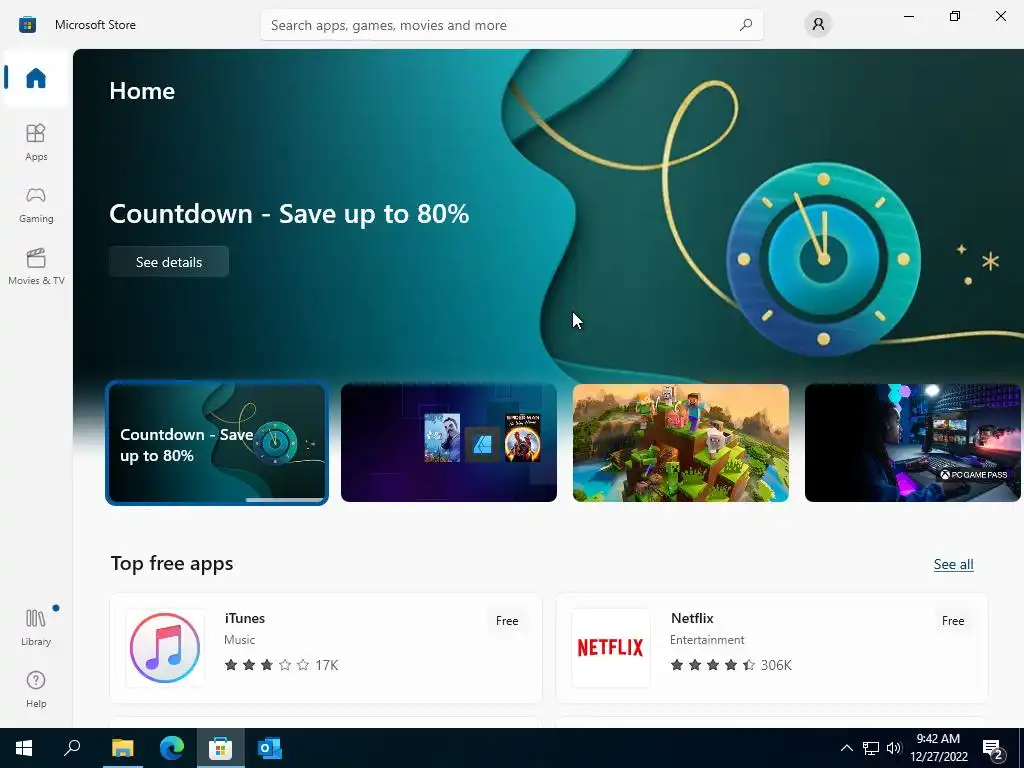Open the Library section
The image size is (1024, 768).
(x=36, y=626)
